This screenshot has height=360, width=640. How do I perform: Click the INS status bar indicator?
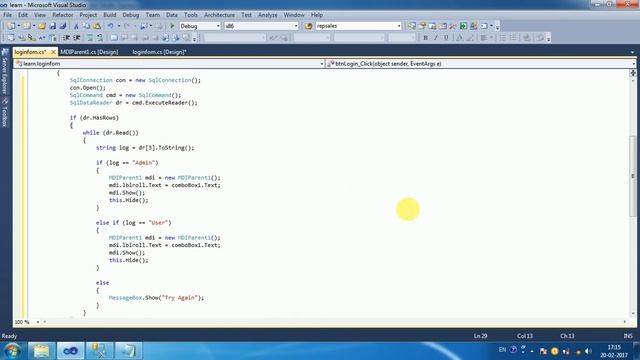(628, 336)
